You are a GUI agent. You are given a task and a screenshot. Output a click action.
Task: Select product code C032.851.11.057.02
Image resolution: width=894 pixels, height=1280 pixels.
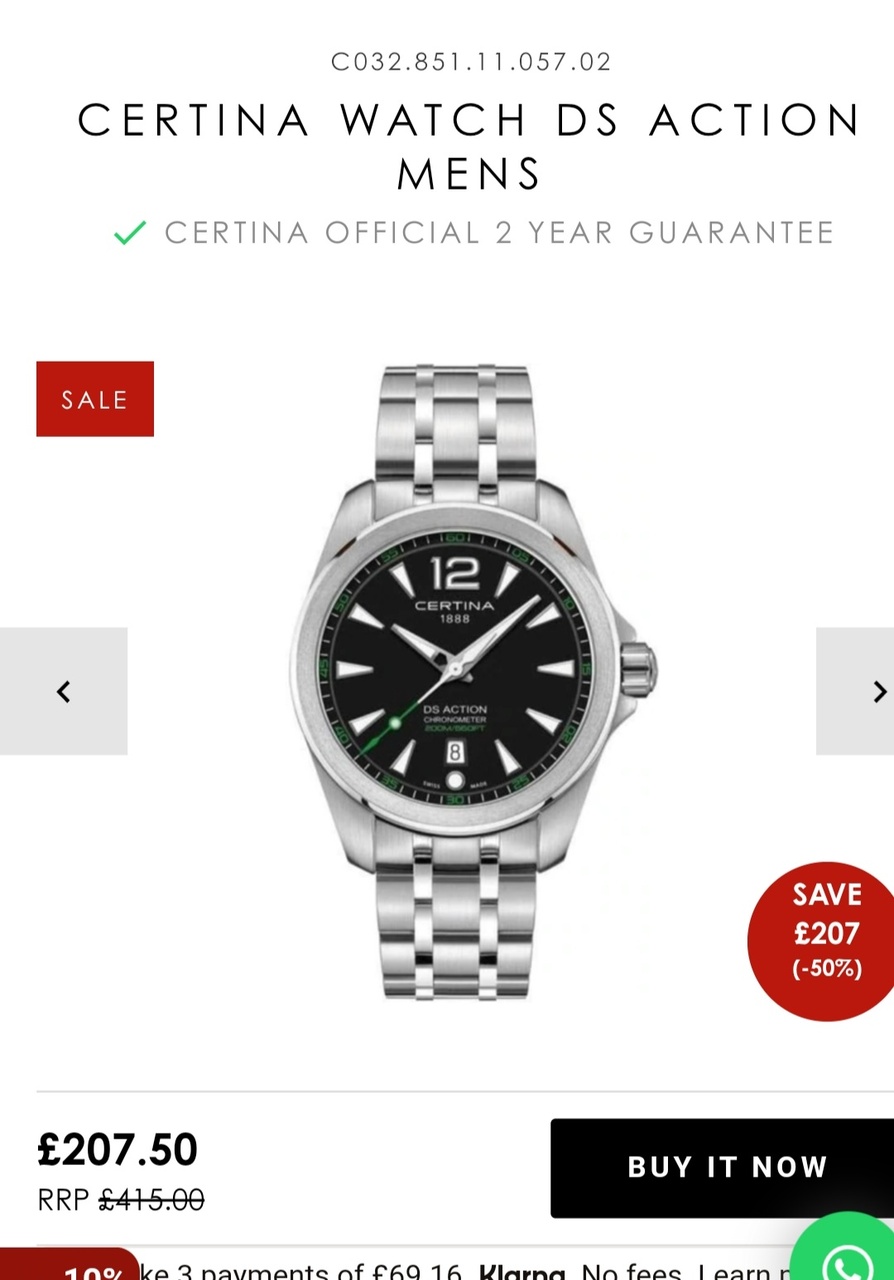(x=471, y=62)
